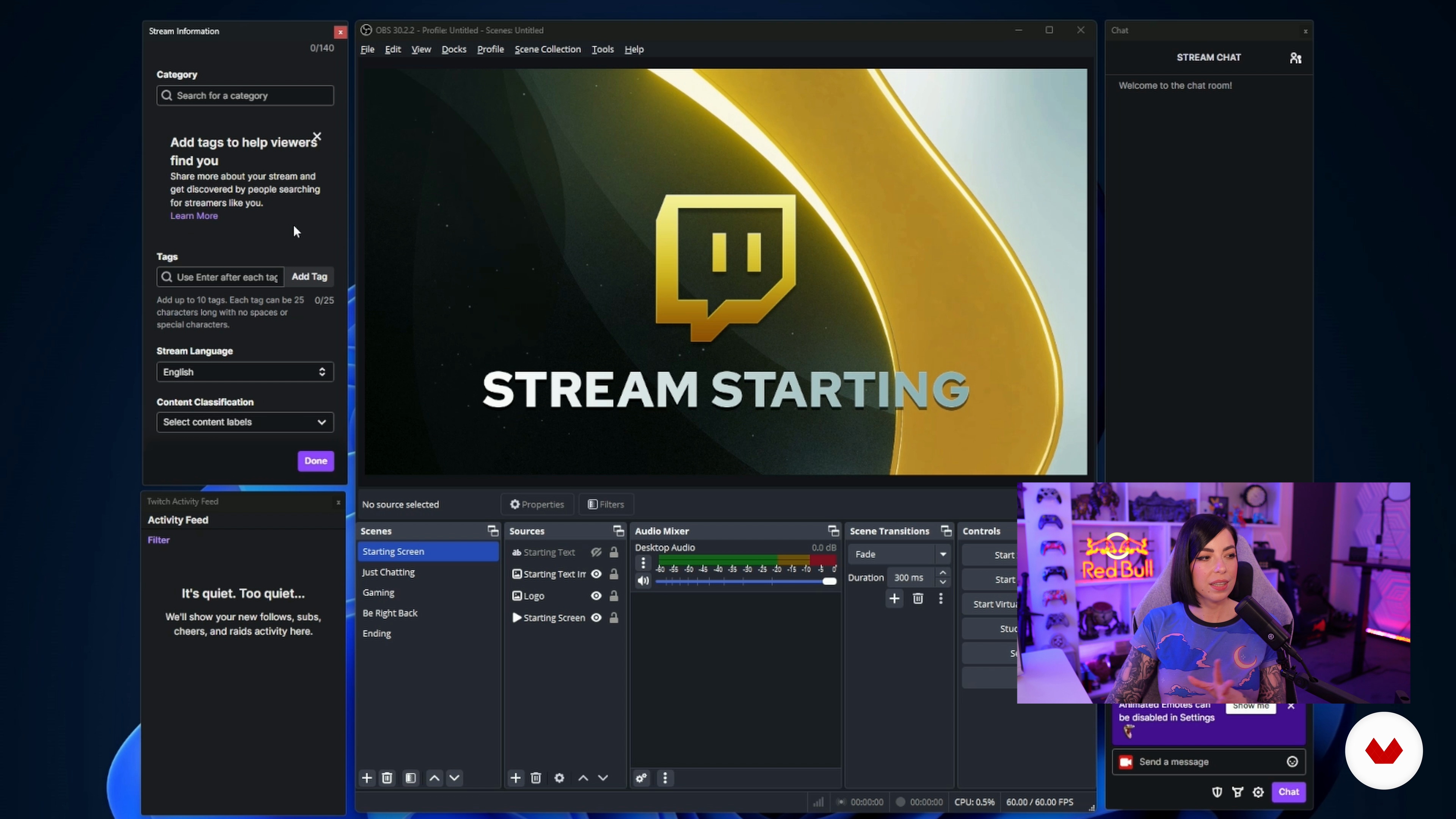Open the Scene Collection menu
This screenshot has width=1456, height=819.
(x=548, y=49)
